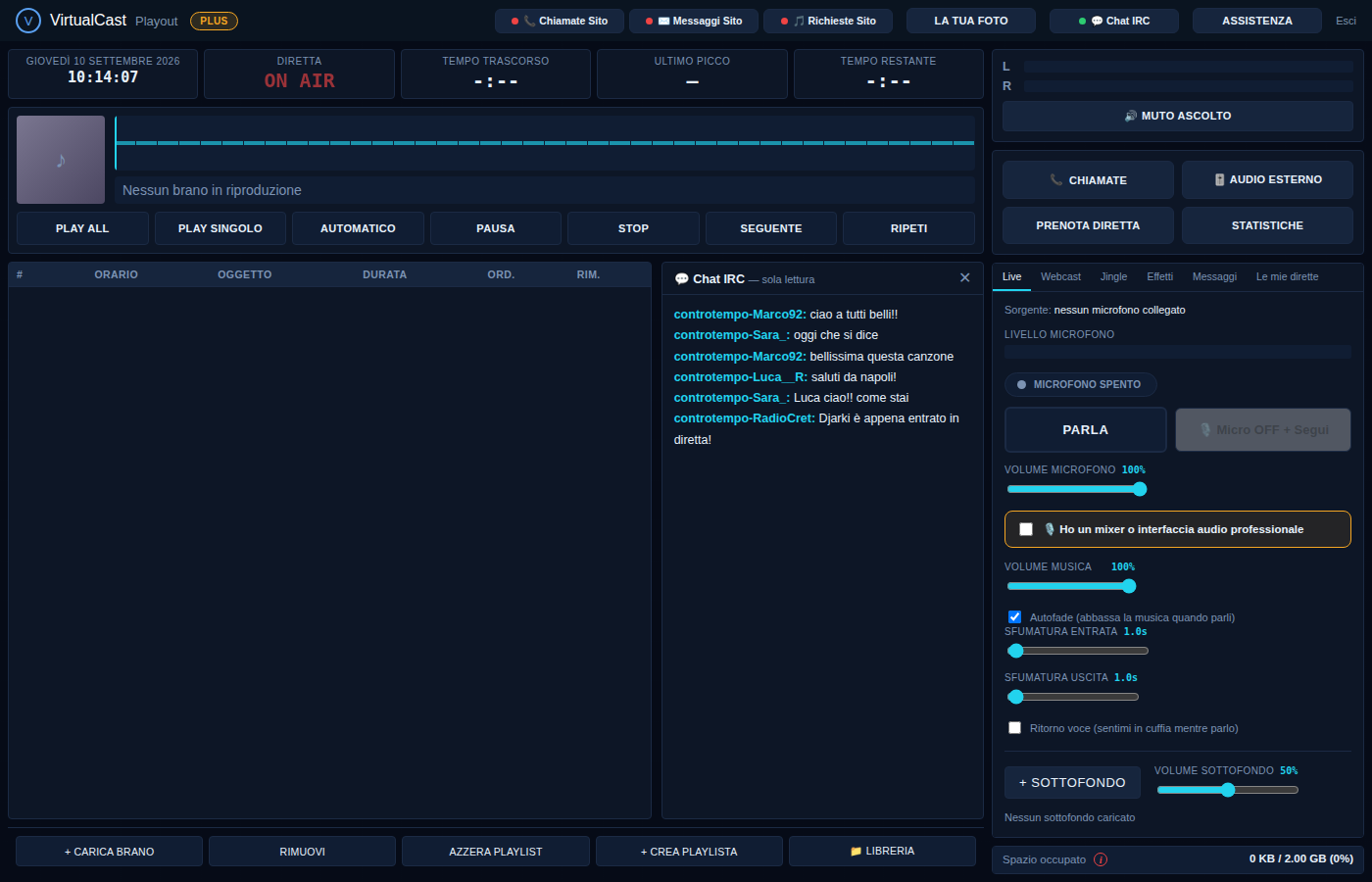Image resolution: width=1372 pixels, height=882 pixels.
Task: Switch to the Messaggi tab
Action: (x=1214, y=277)
